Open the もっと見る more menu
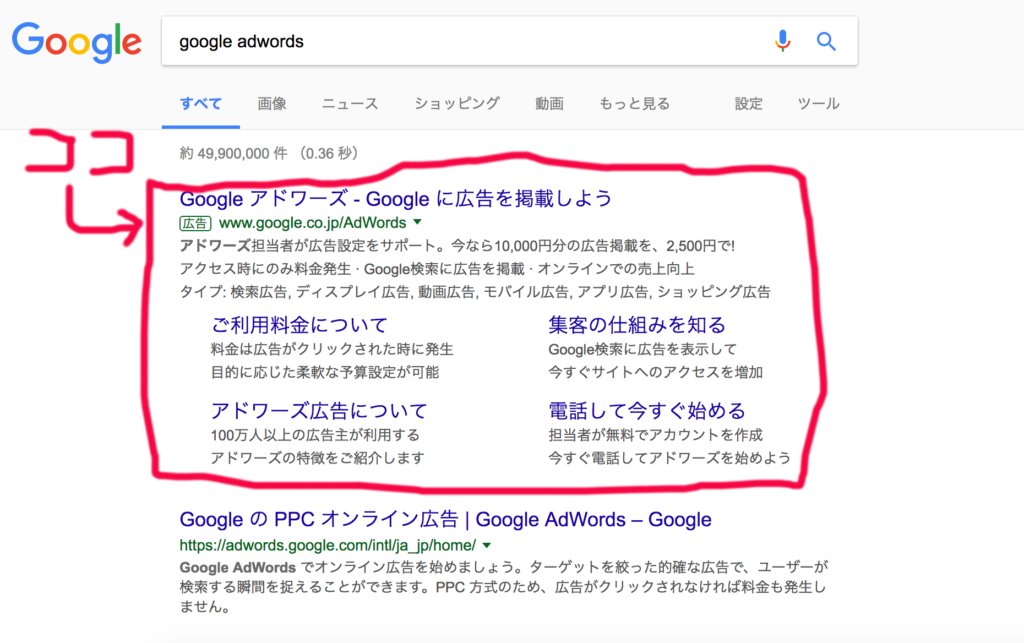This screenshot has width=1024, height=643. (x=634, y=104)
